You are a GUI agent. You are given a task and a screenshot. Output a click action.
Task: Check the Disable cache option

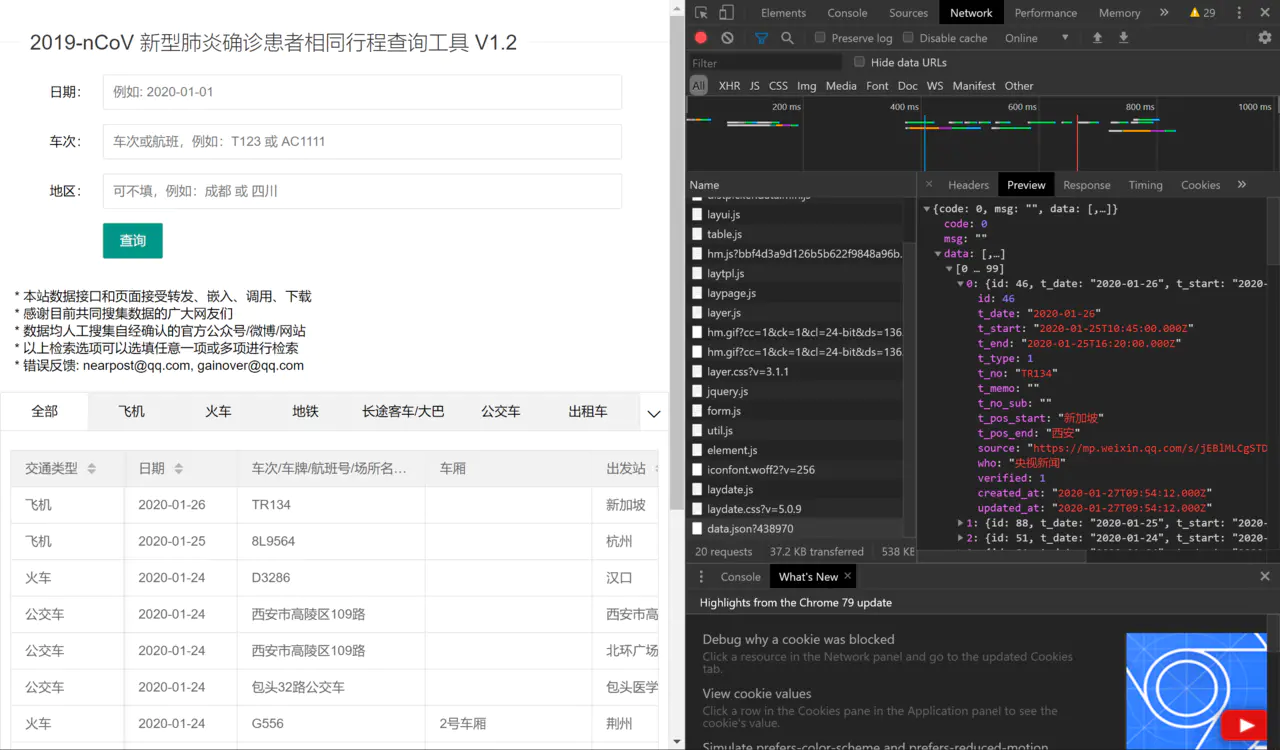pyautogui.click(x=908, y=38)
